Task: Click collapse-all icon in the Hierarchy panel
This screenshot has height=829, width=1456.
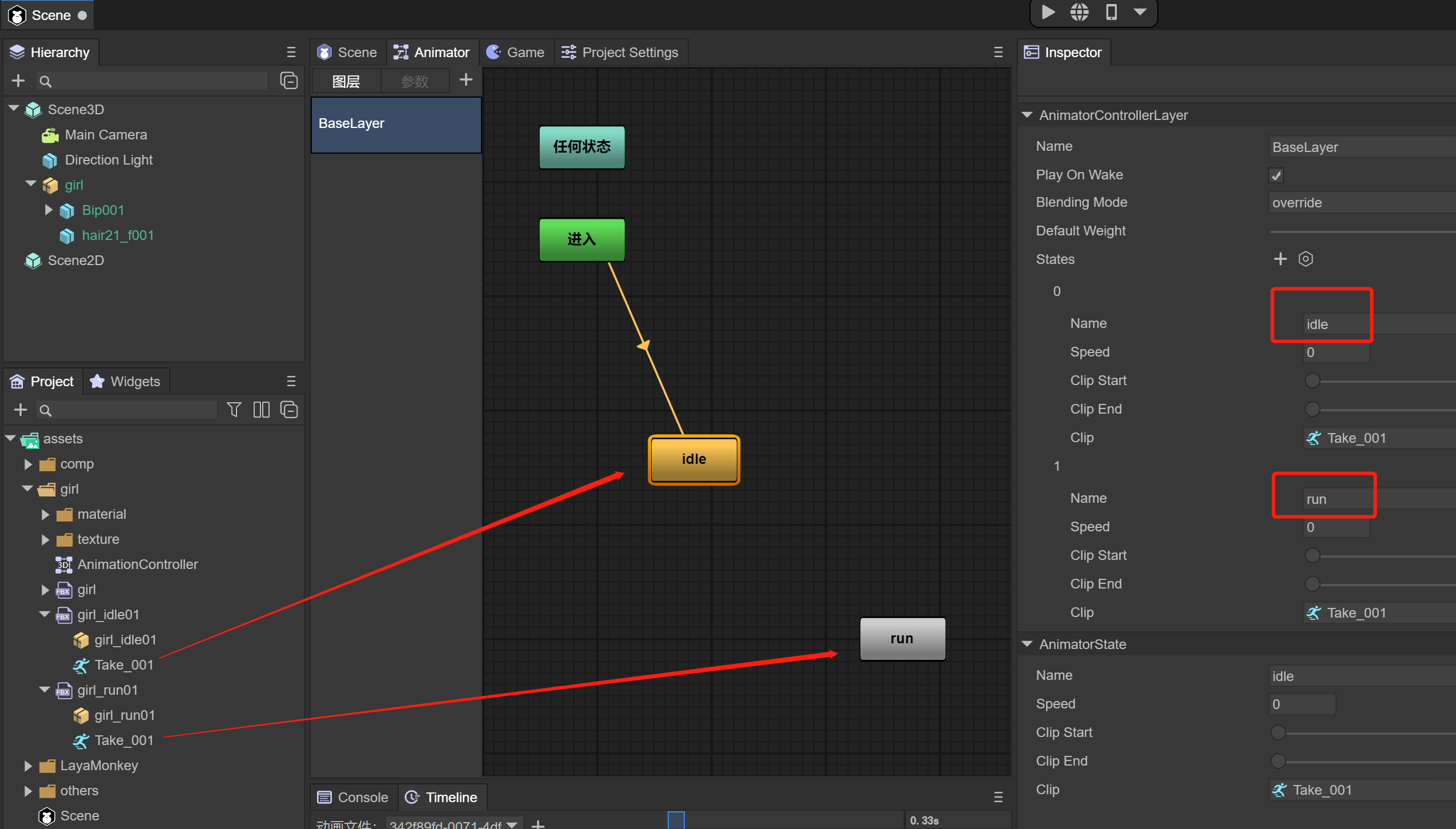Action: click(289, 81)
